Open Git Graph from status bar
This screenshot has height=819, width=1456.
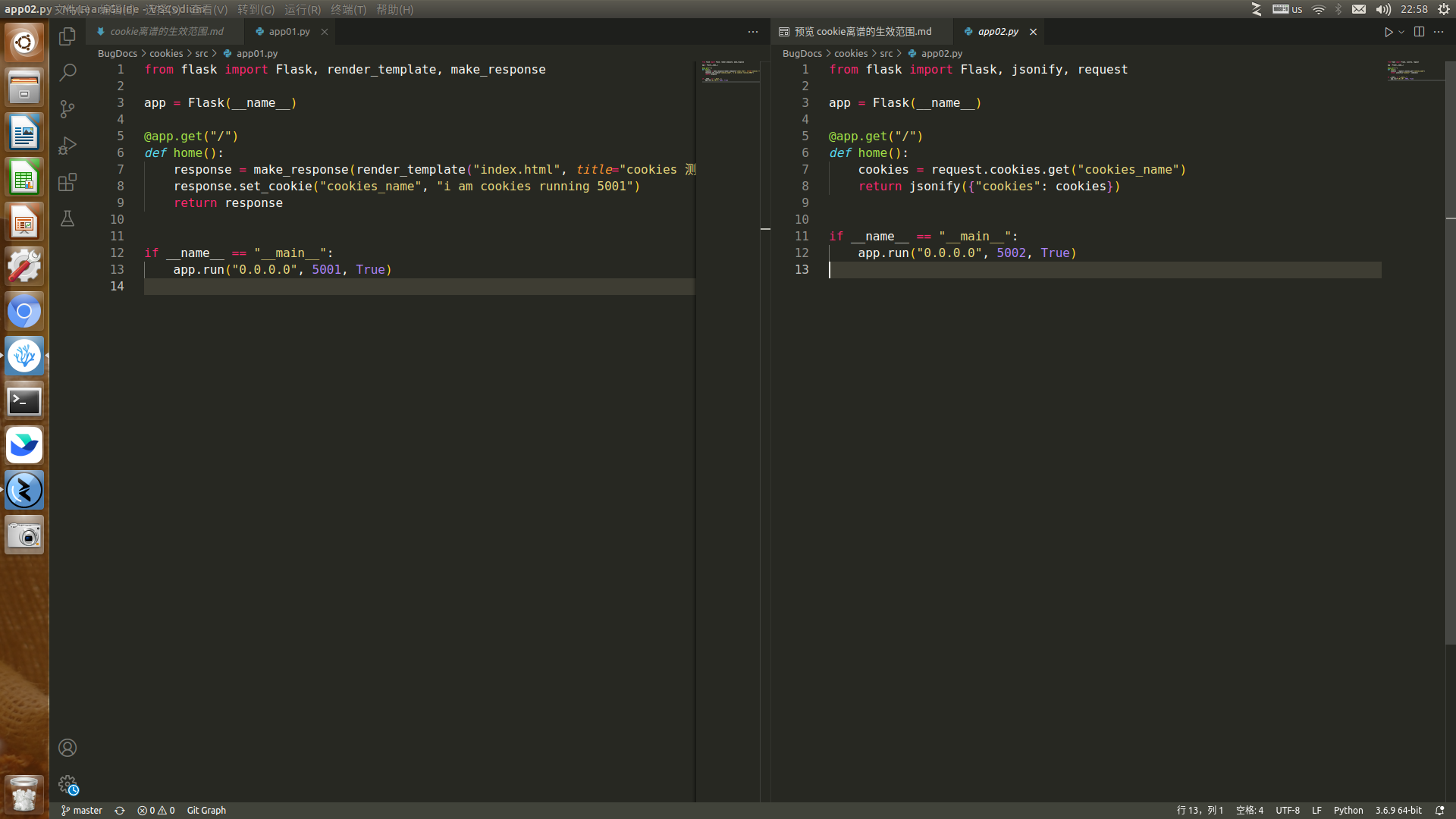click(x=206, y=811)
